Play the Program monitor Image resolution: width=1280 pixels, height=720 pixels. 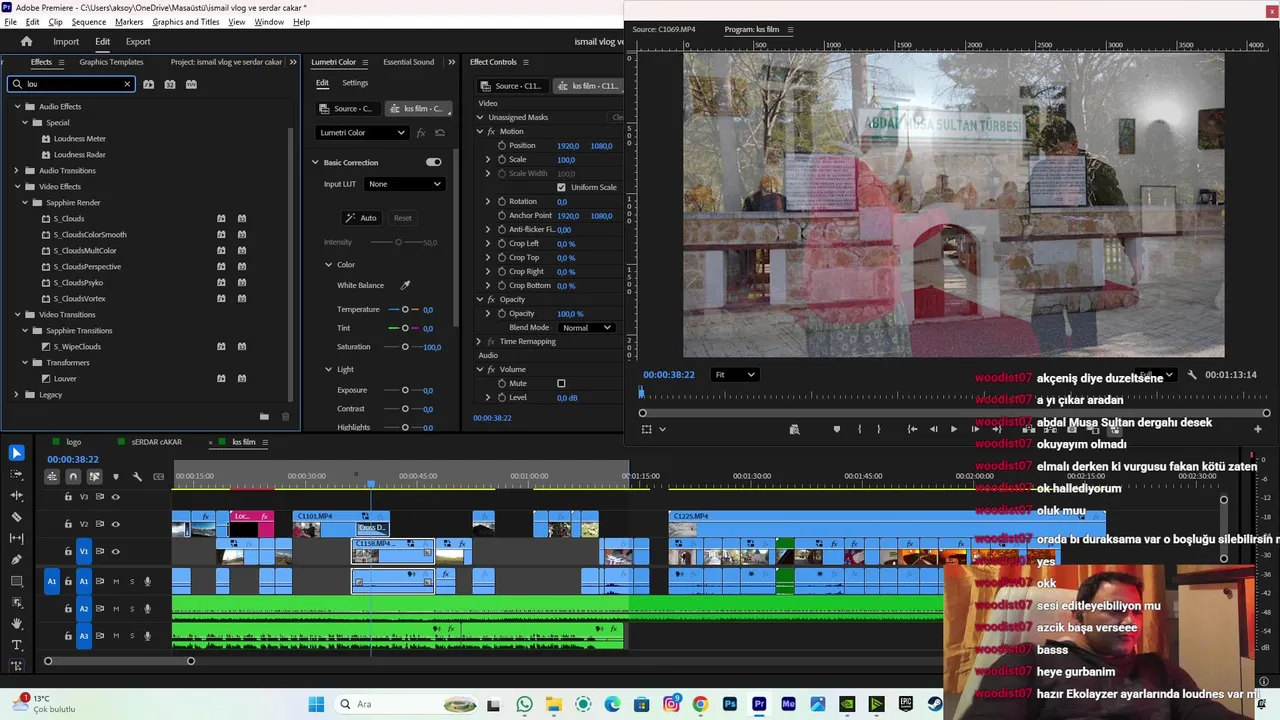[953, 429]
